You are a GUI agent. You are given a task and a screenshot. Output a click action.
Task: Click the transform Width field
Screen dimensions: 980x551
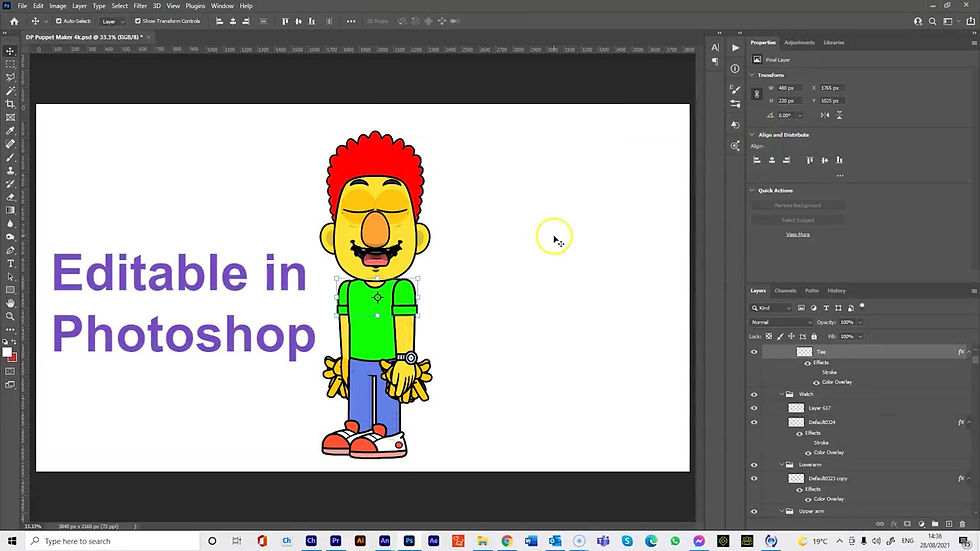pos(791,88)
